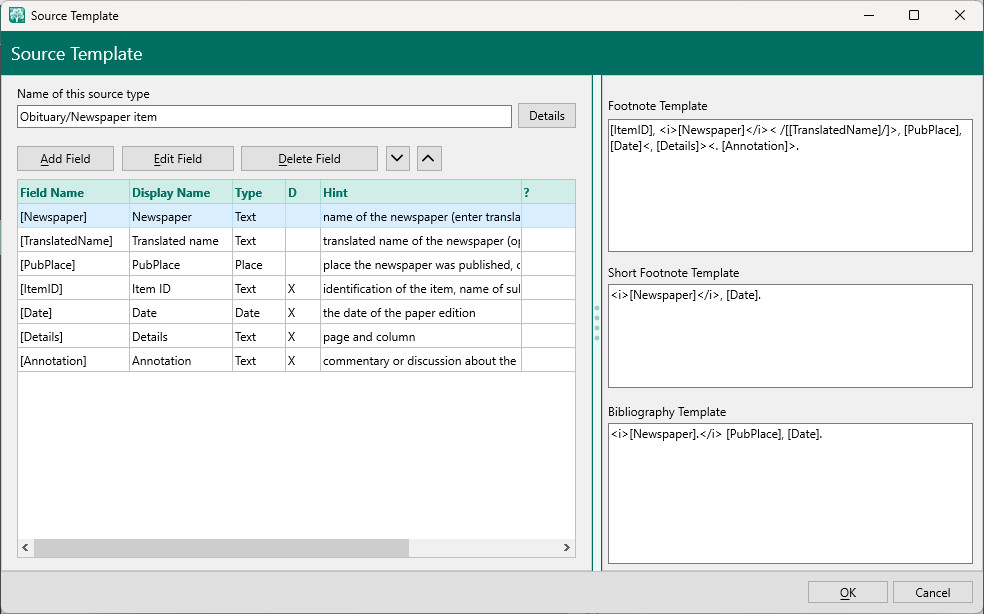Cancel the Source Template dialog
The image size is (984, 614).
tap(932, 592)
